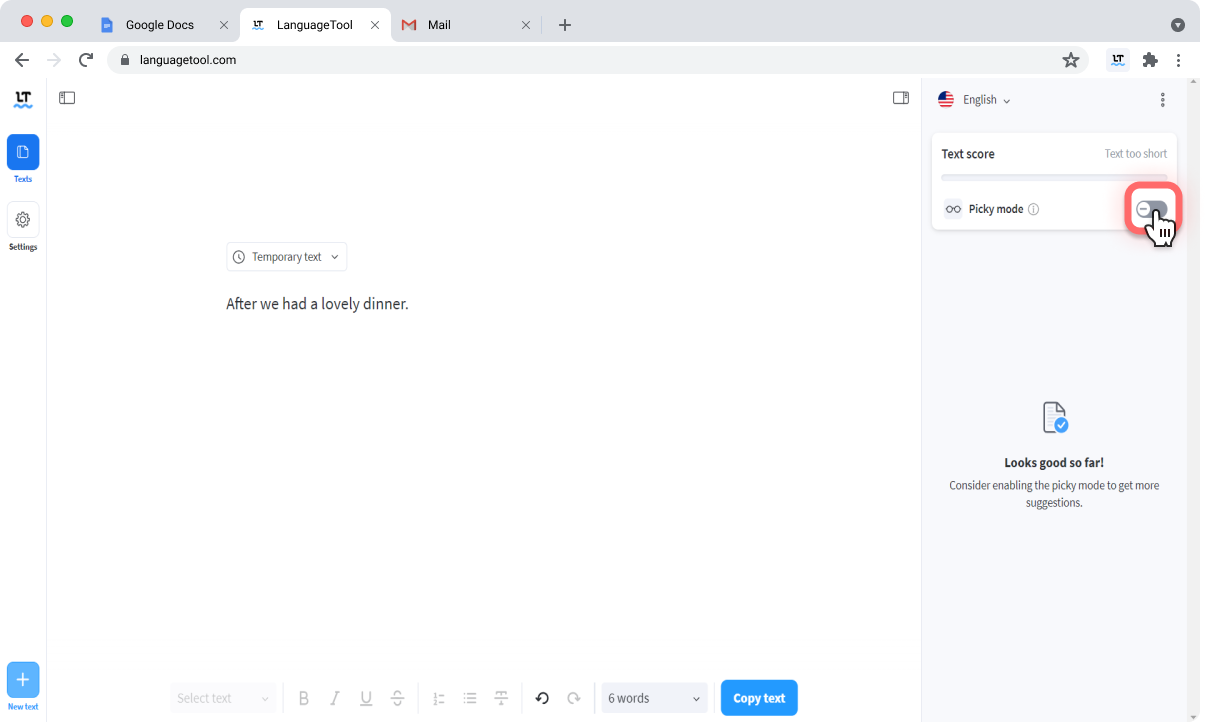Apply underline formatting
The width and height of the screenshot is (1207, 722).
coord(366,698)
